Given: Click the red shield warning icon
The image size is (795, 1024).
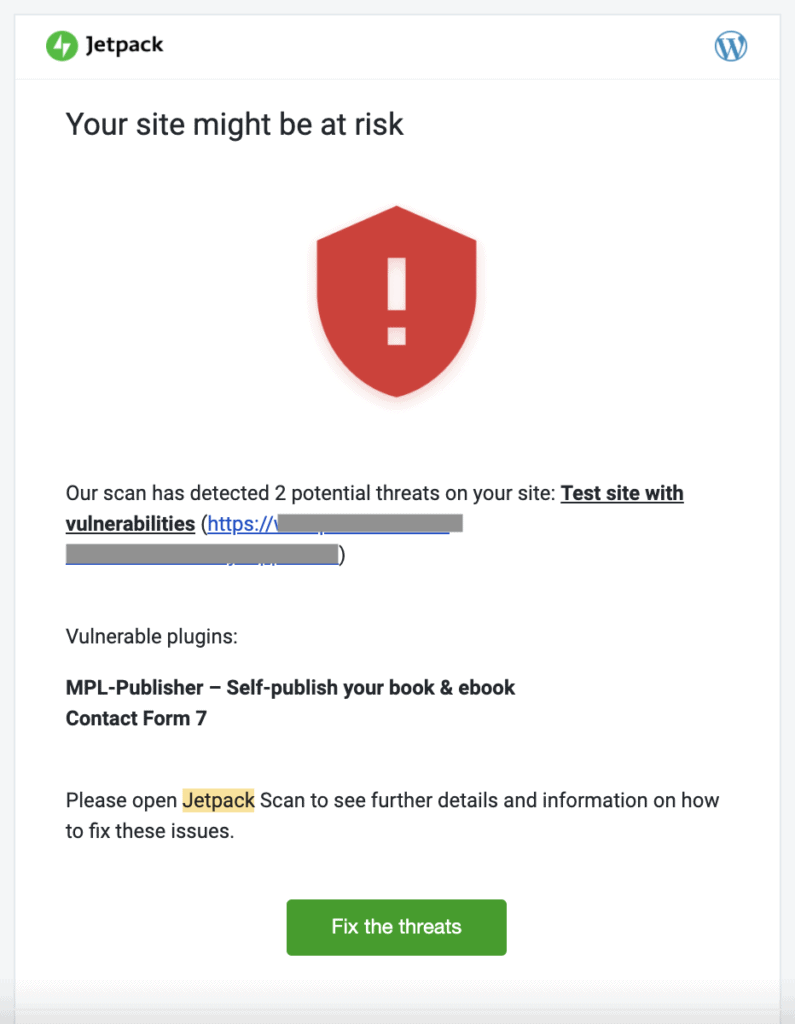Looking at the screenshot, I should coord(396,300).
